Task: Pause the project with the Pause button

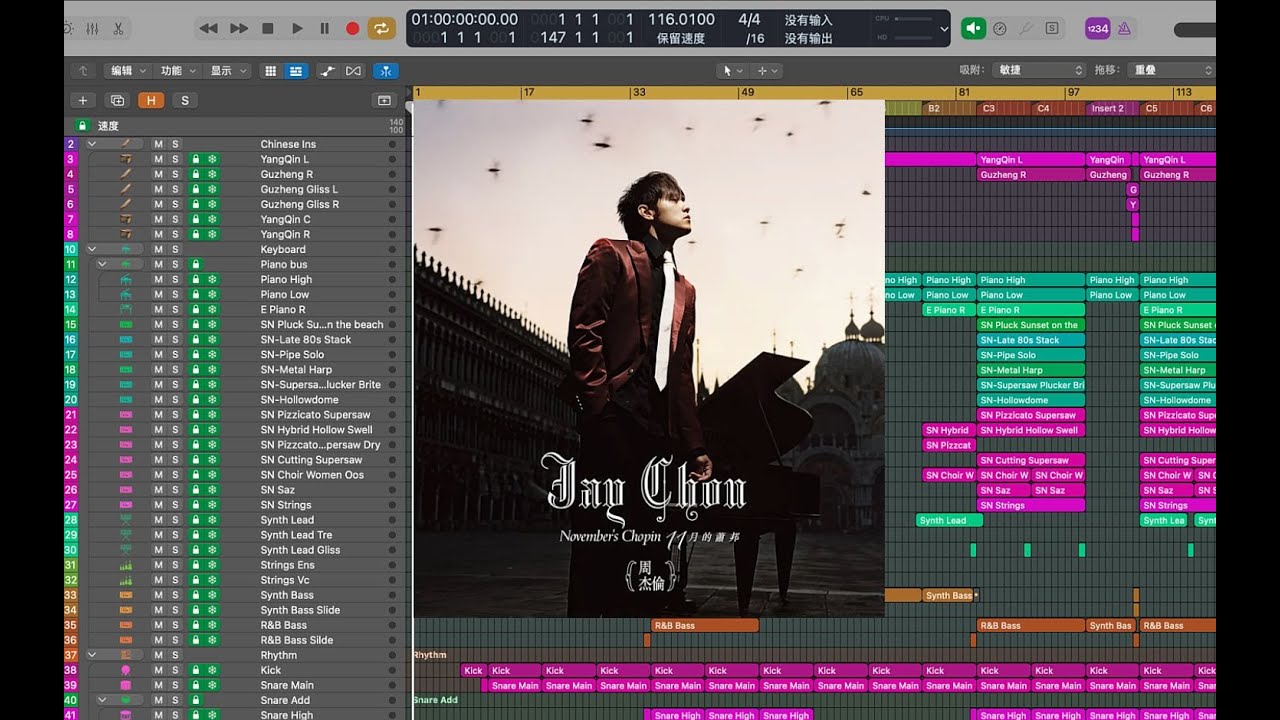Action: pos(325,29)
